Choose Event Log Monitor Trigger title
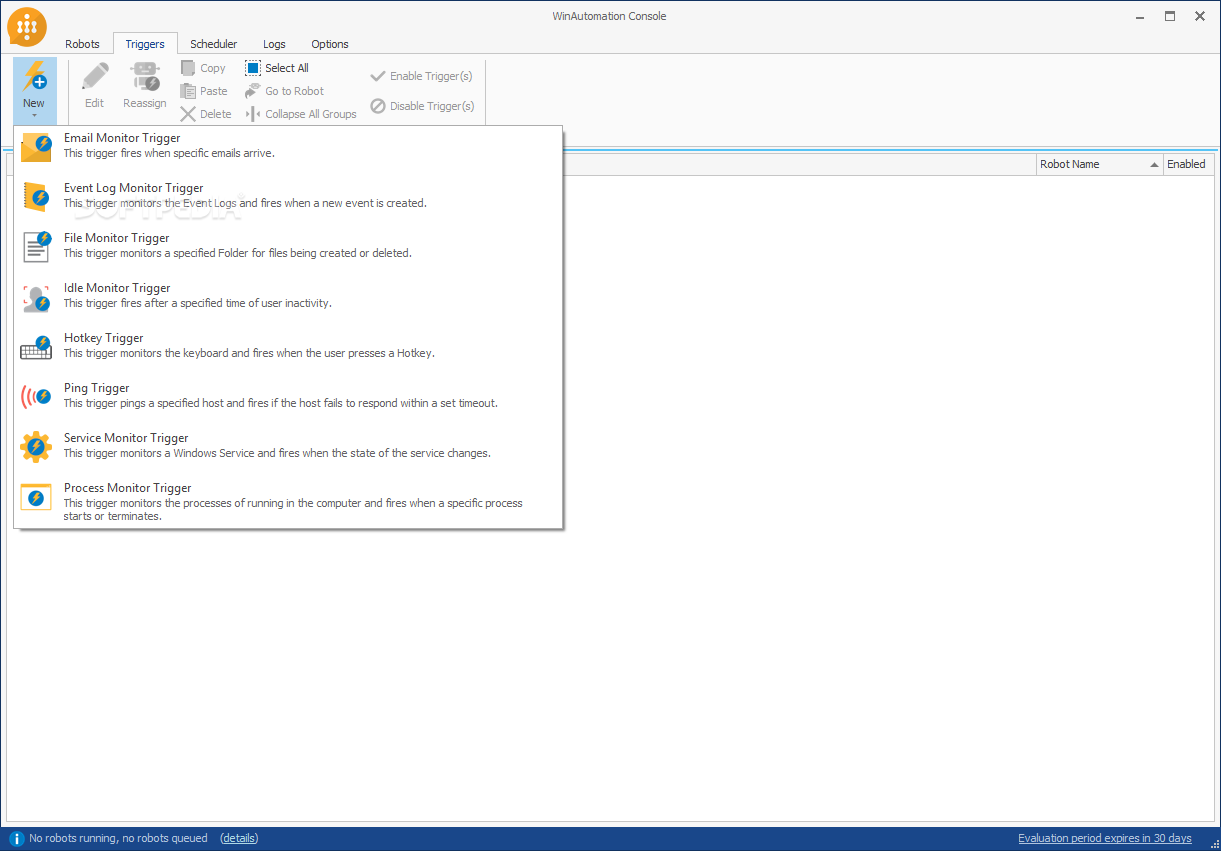Image resolution: width=1221 pixels, height=851 pixels. click(134, 188)
